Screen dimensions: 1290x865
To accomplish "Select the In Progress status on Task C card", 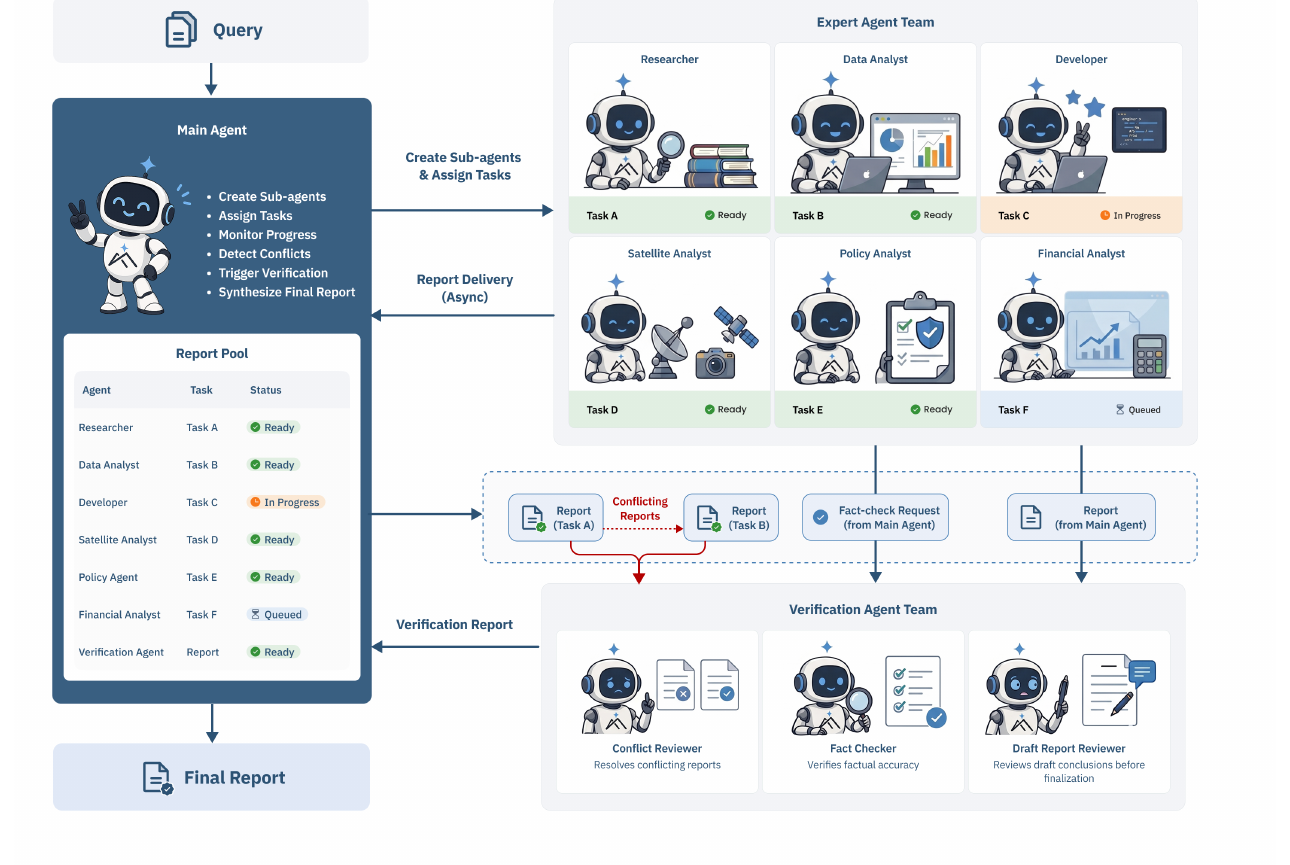I will click(1130, 215).
